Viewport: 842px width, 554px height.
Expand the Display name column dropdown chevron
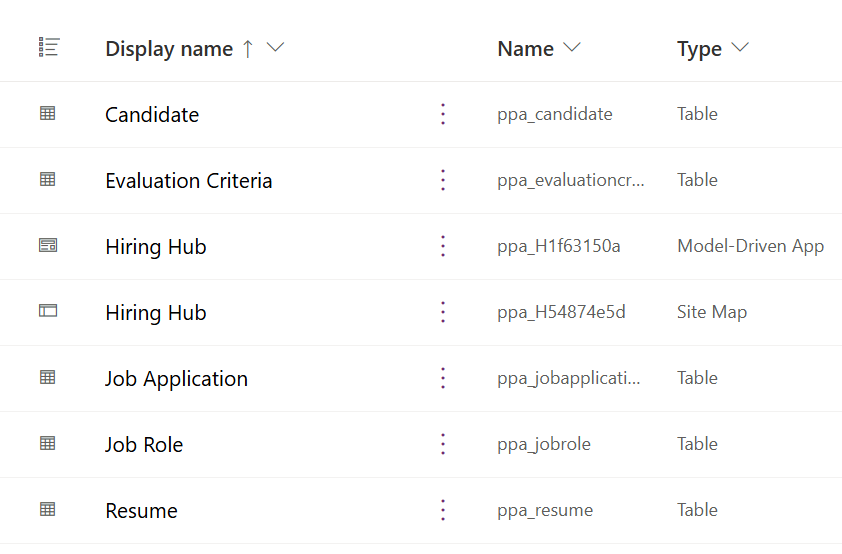tap(276, 48)
